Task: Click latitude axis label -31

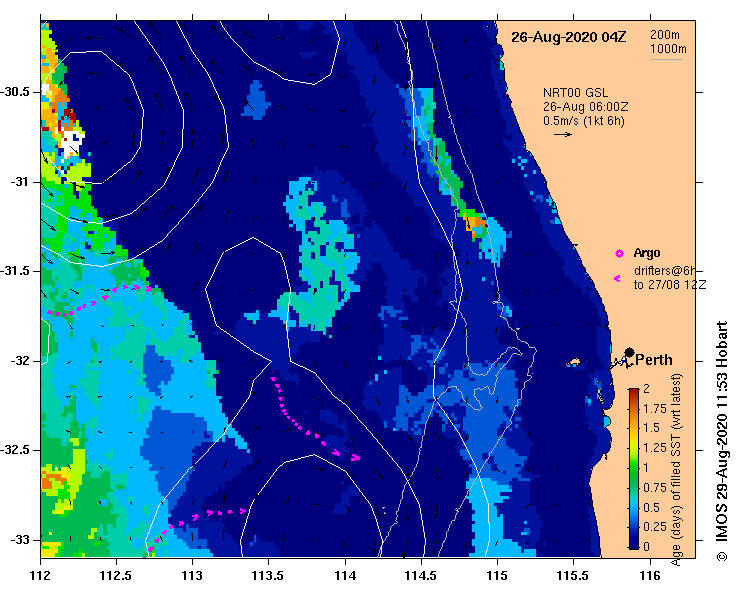Action: [19, 181]
